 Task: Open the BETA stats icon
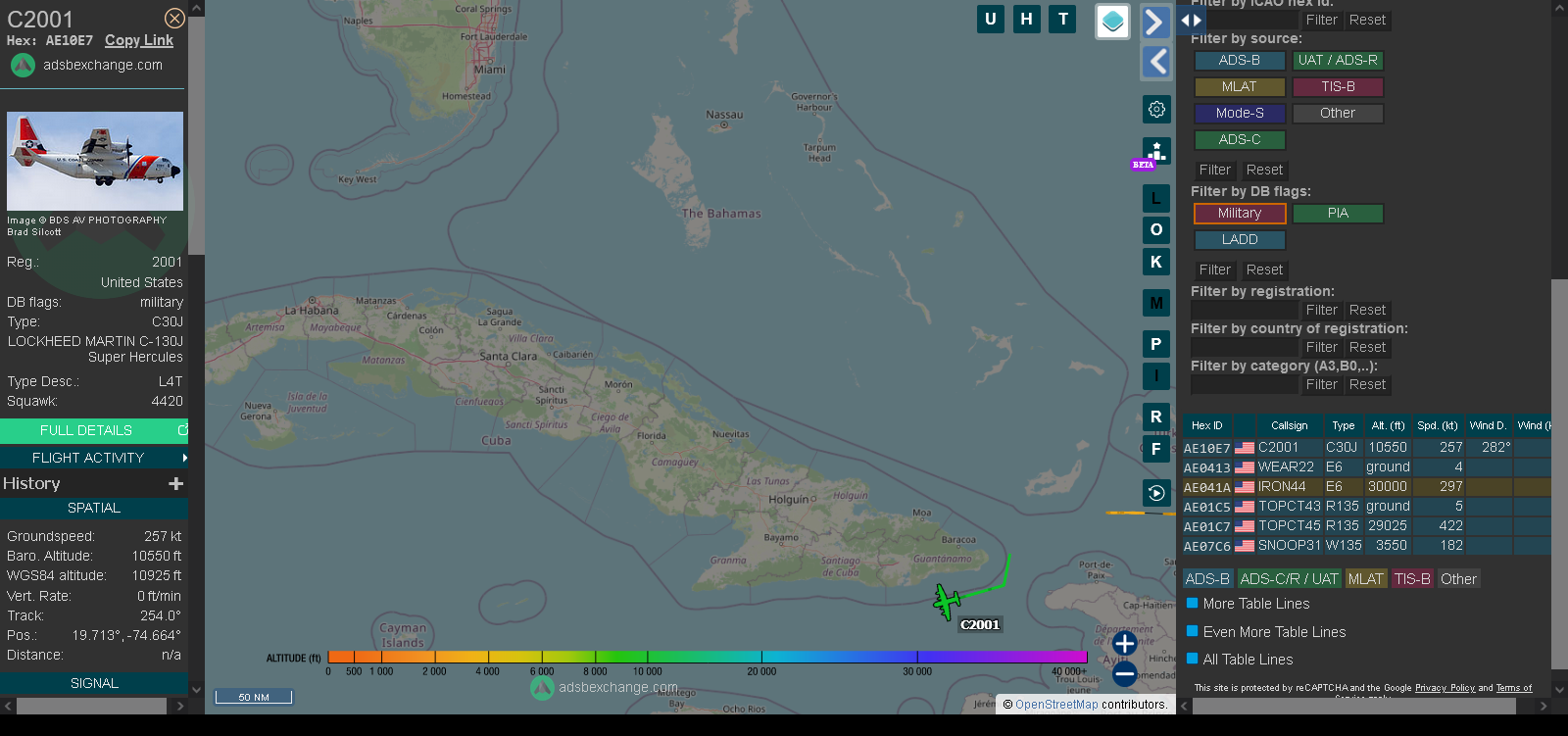[1154, 153]
